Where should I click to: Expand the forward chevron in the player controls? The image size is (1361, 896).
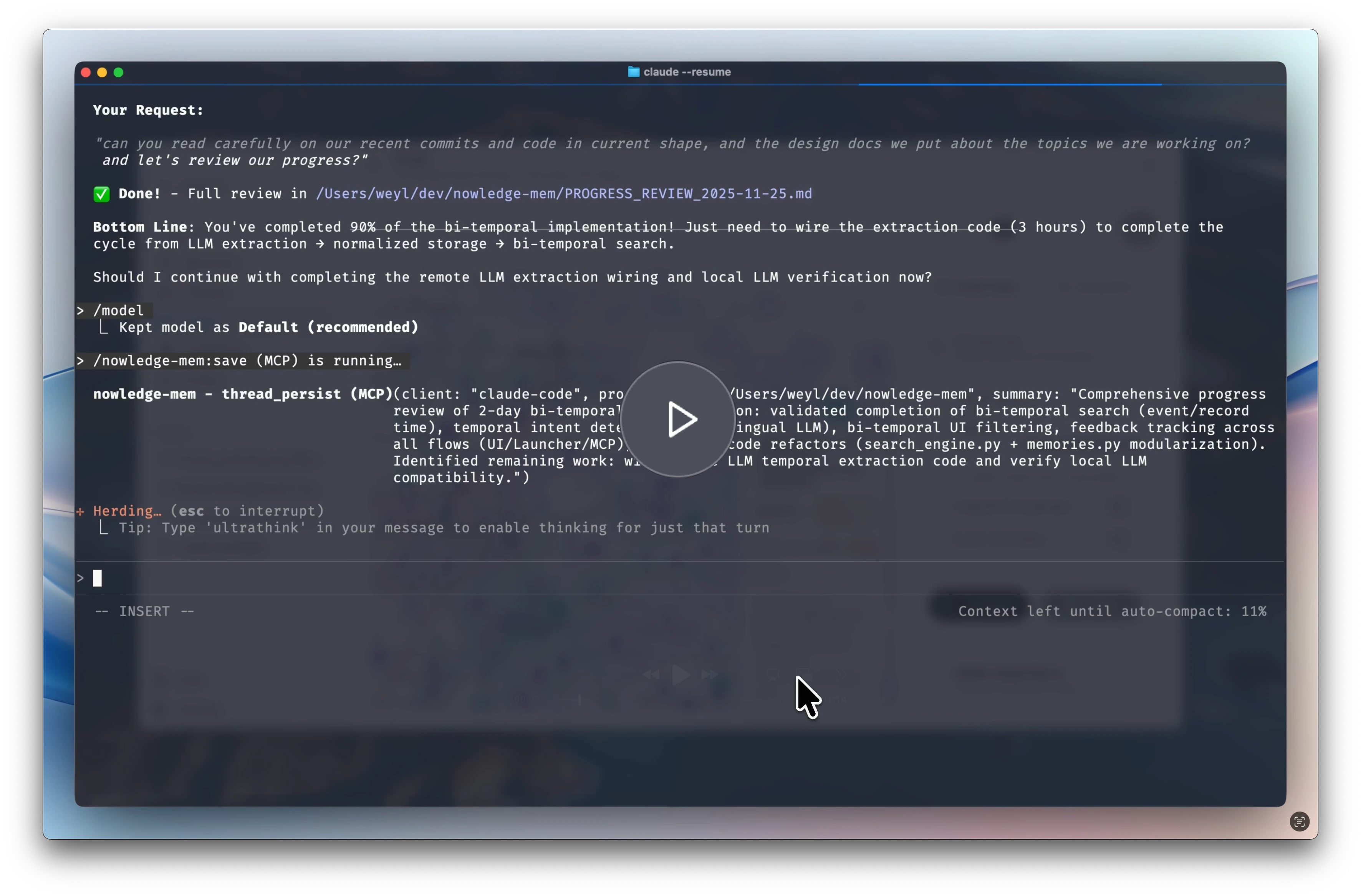[841, 674]
